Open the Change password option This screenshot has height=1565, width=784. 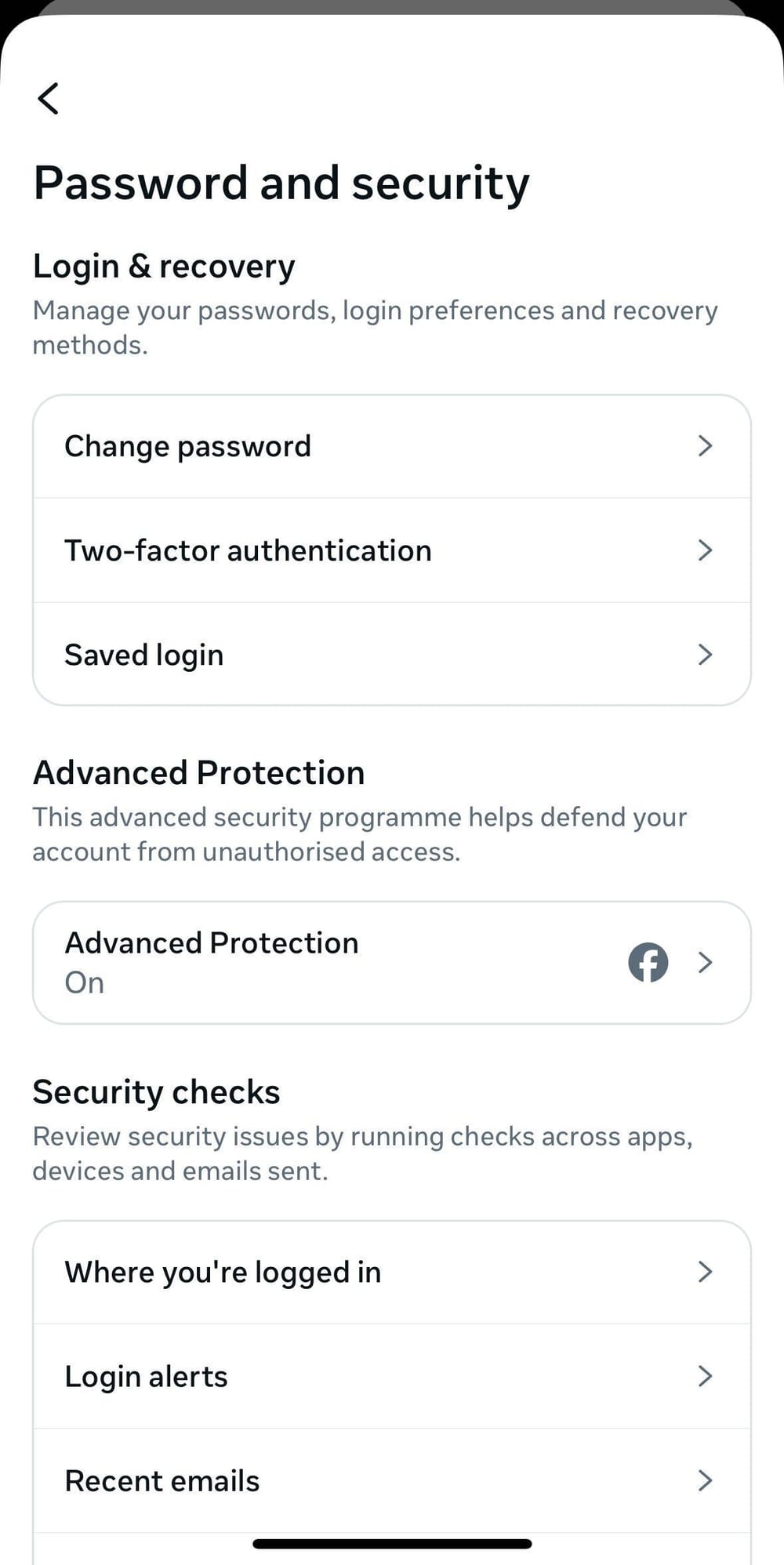188,446
